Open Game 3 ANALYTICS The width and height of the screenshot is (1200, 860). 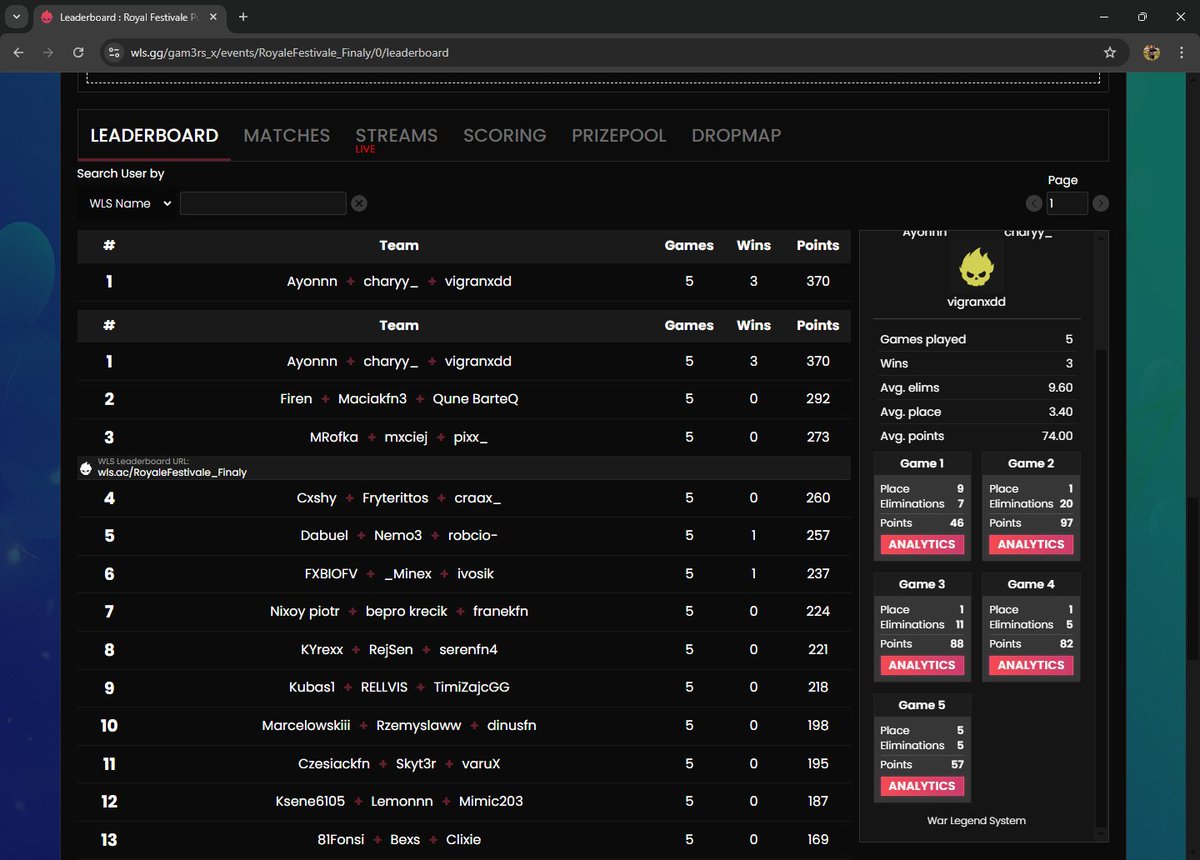tap(922, 665)
